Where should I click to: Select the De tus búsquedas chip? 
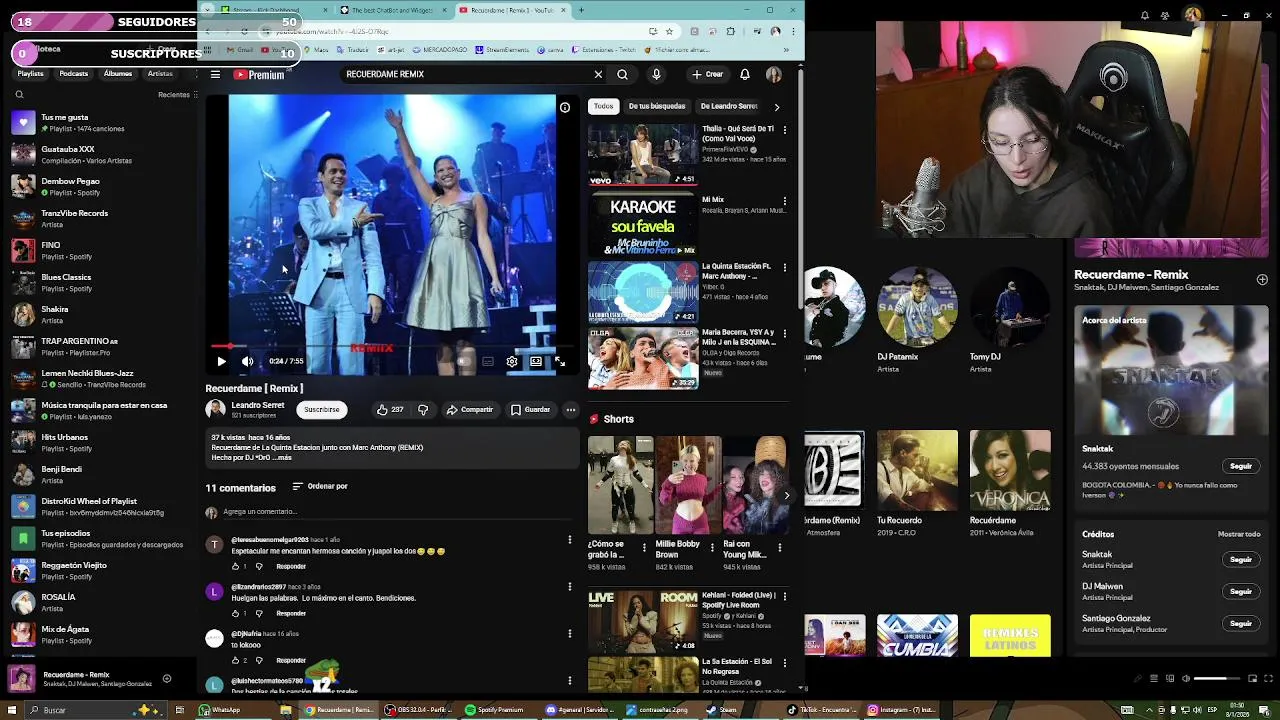[657, 106]
